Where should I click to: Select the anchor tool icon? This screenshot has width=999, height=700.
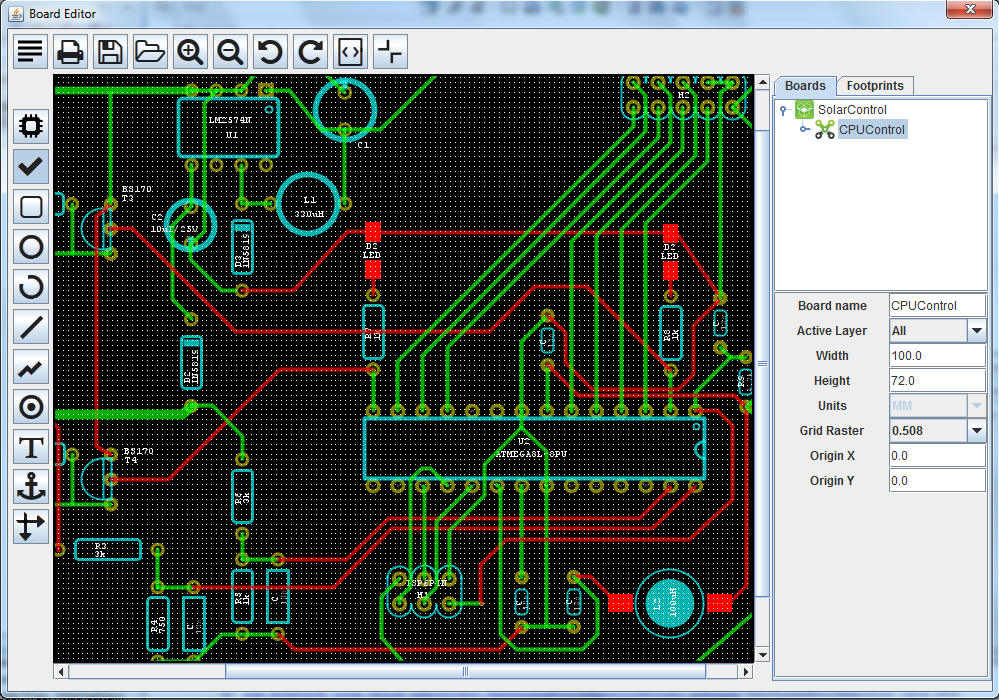click(x=31, y=487)
